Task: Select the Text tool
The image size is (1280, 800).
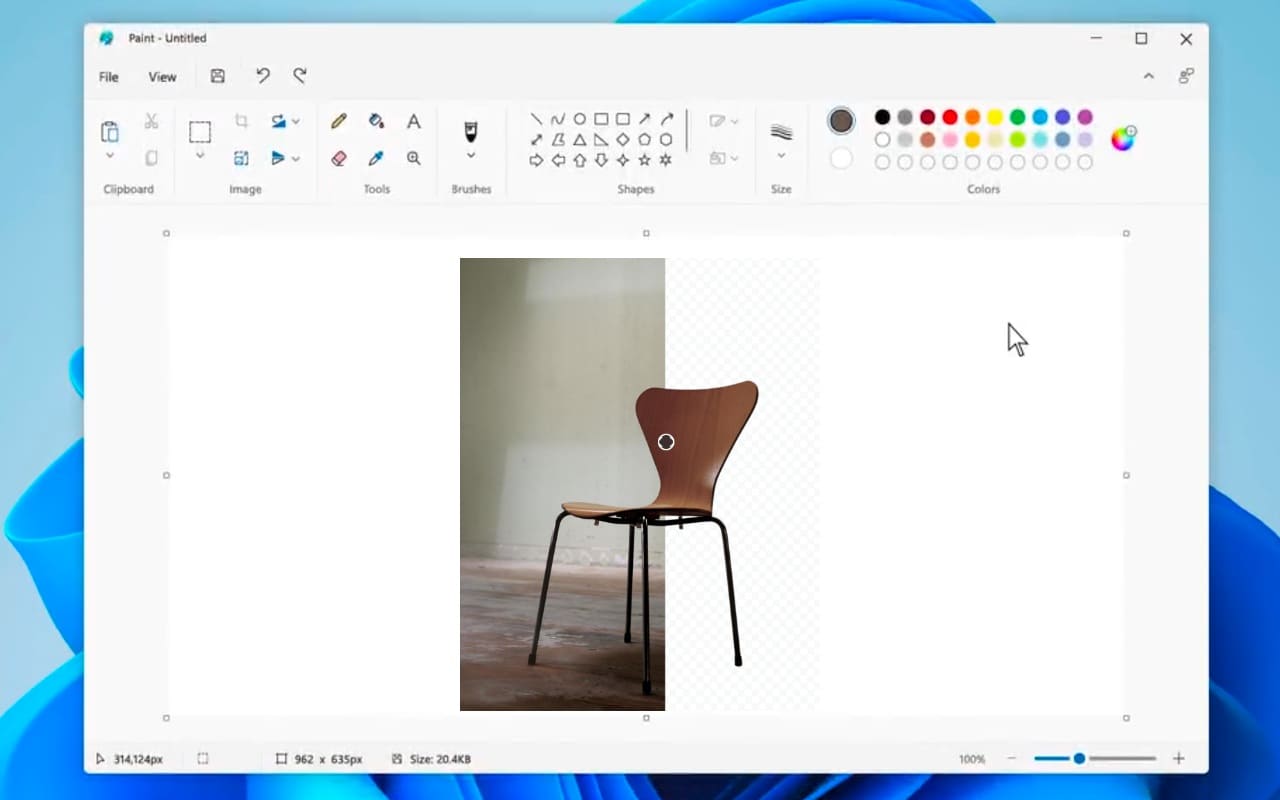Action: [413, 121]
